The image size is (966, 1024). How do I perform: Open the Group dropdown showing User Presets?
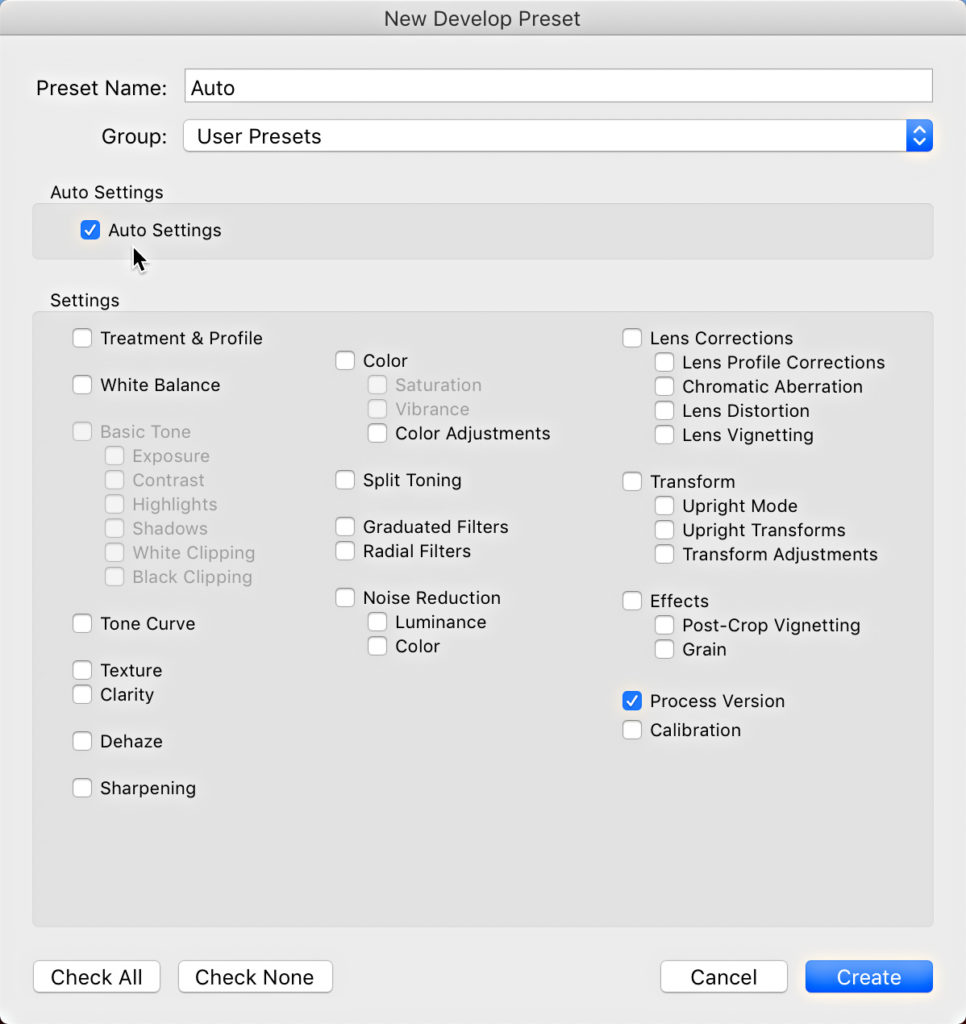point(558,136)
